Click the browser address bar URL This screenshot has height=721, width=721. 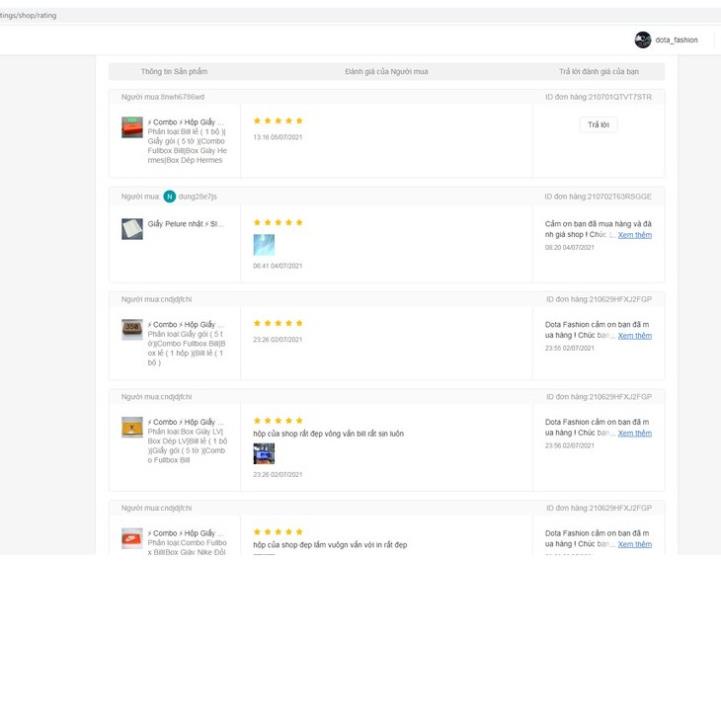coord(28,15)
